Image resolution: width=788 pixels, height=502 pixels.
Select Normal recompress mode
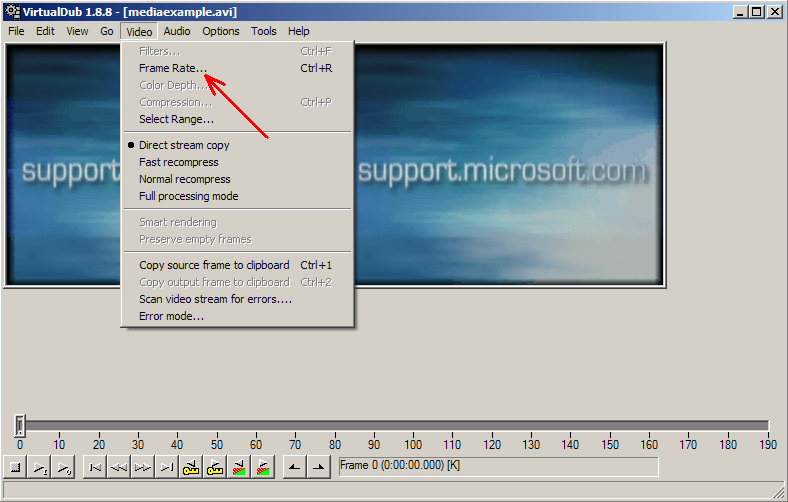click(237, 179)
